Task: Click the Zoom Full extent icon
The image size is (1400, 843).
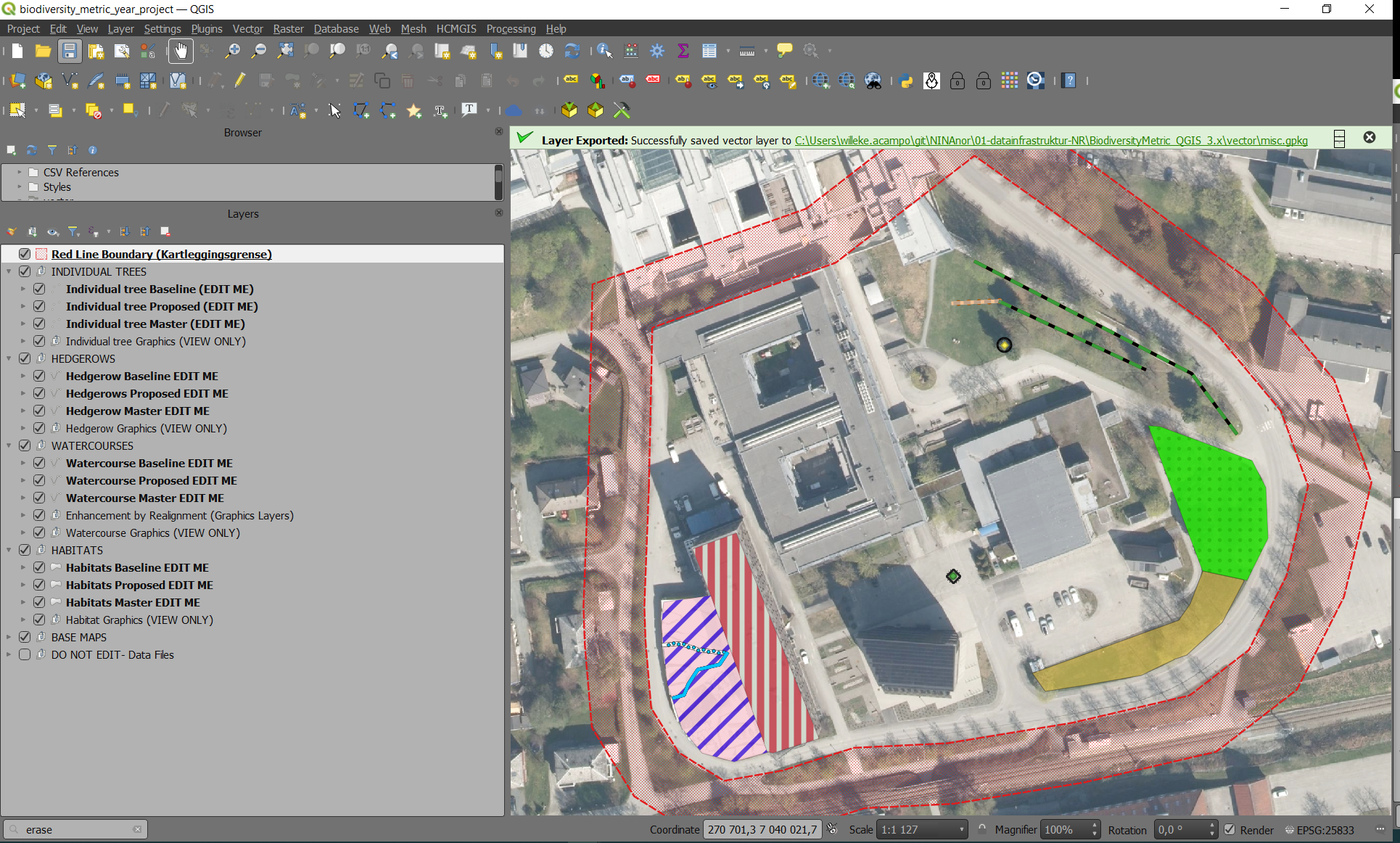Action: [x=285, y=51]
